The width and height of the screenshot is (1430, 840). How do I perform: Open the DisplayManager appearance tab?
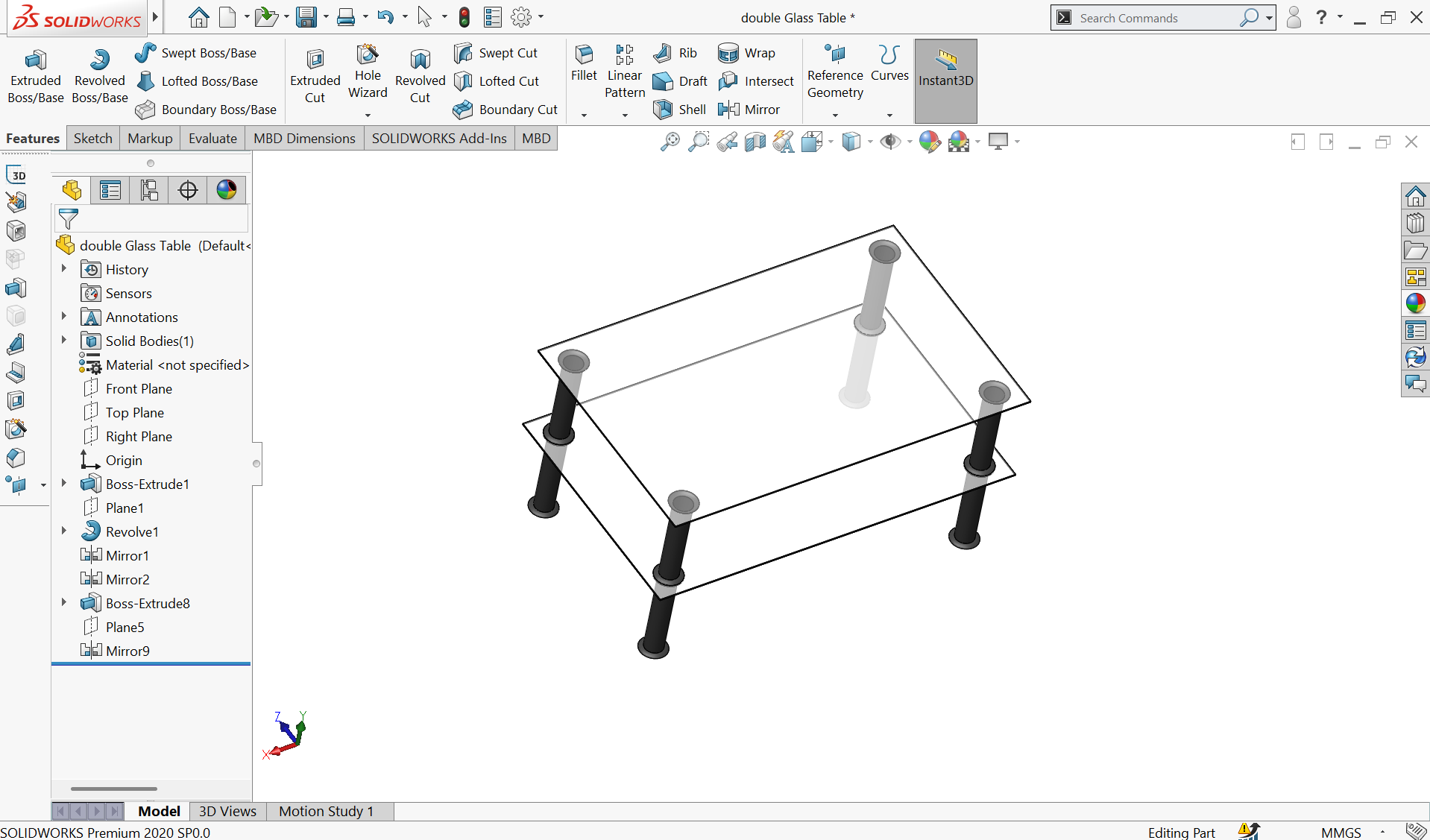coord(227,190)
